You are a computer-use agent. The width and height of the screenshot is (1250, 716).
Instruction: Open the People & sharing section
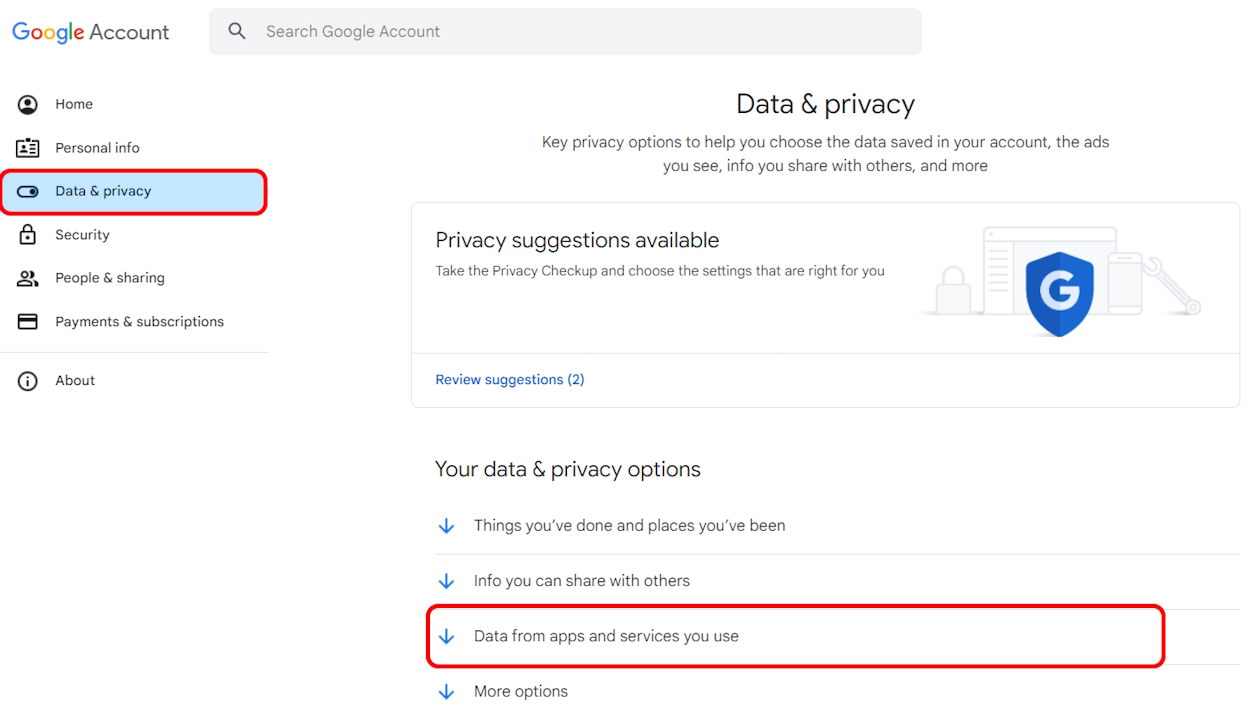coord(110,277)
